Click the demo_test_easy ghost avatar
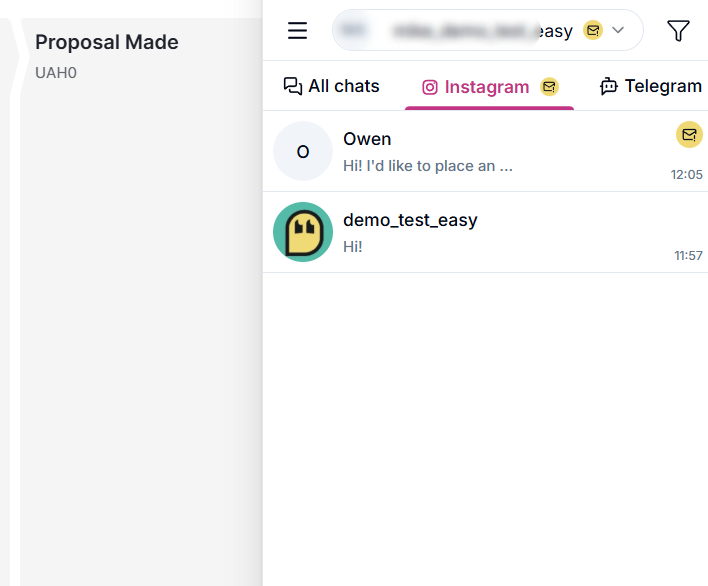 coord(303,232)
